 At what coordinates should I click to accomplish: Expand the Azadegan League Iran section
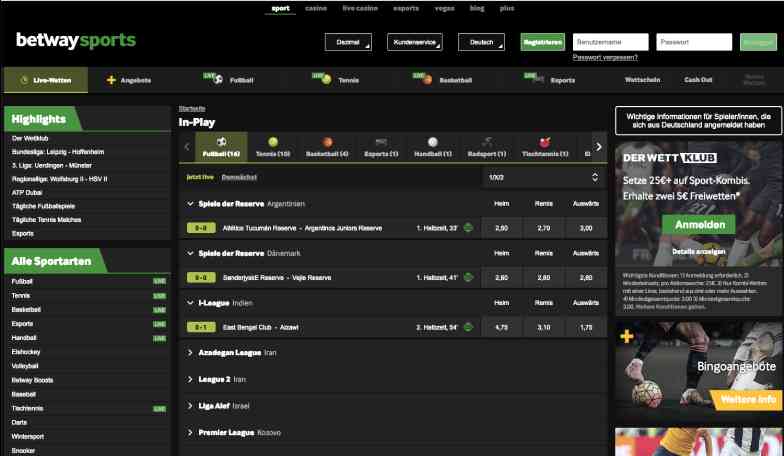190,353
